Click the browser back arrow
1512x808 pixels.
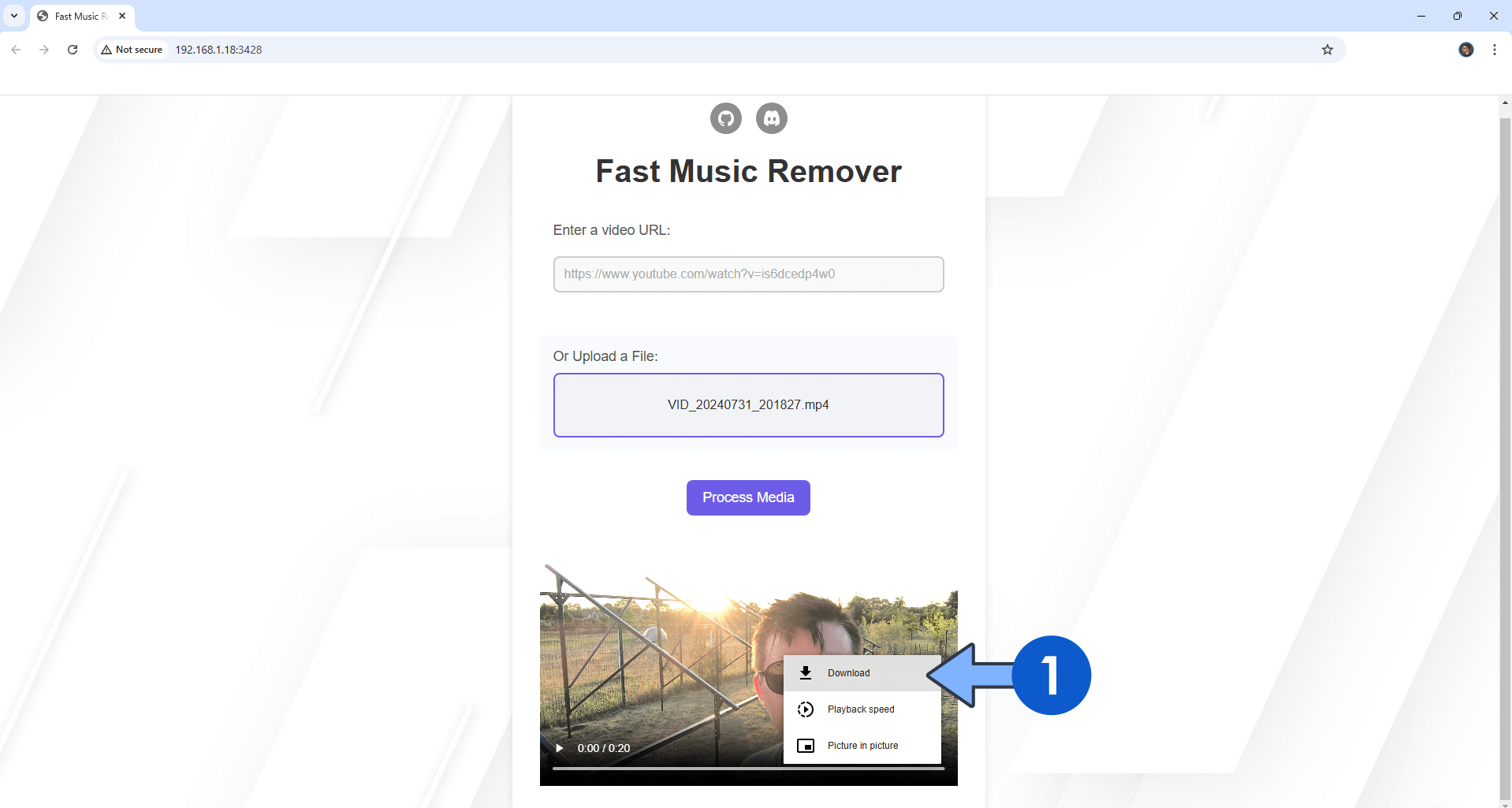point(16,50)
